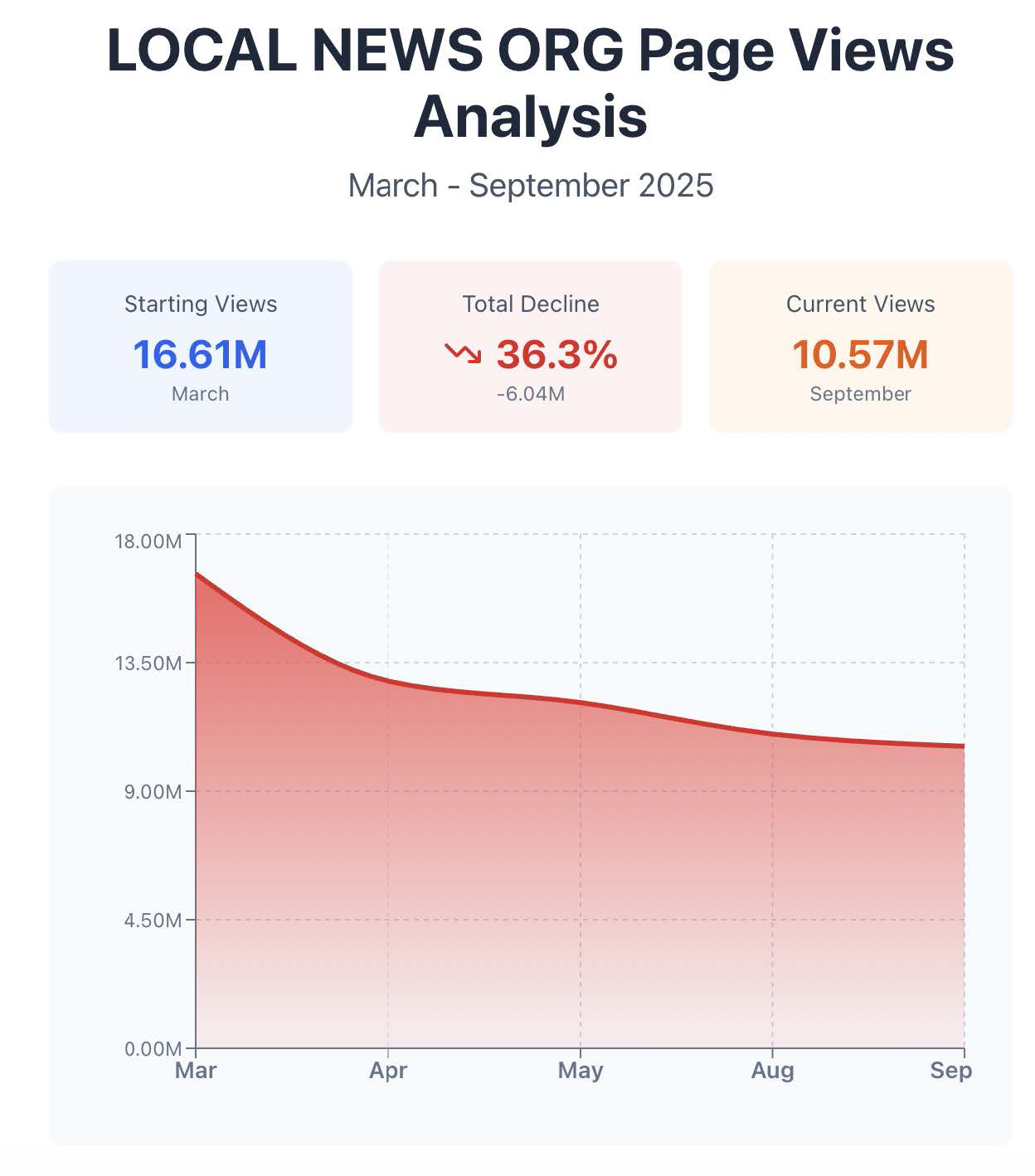Click the 18.00M y-axis label

(148, 542)
